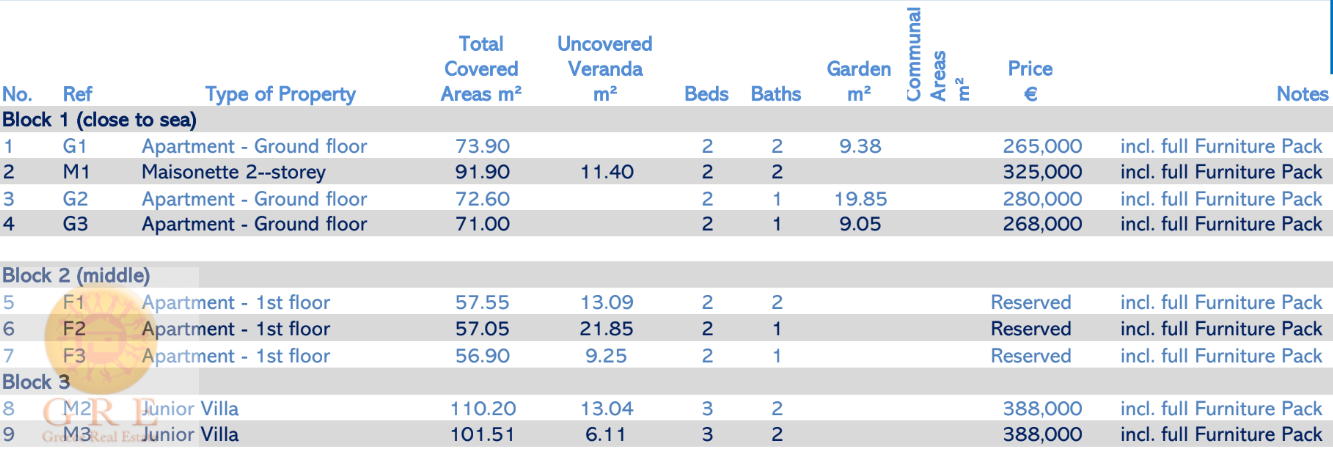Click the 'Block 2 (middle)' section heading

76,275
